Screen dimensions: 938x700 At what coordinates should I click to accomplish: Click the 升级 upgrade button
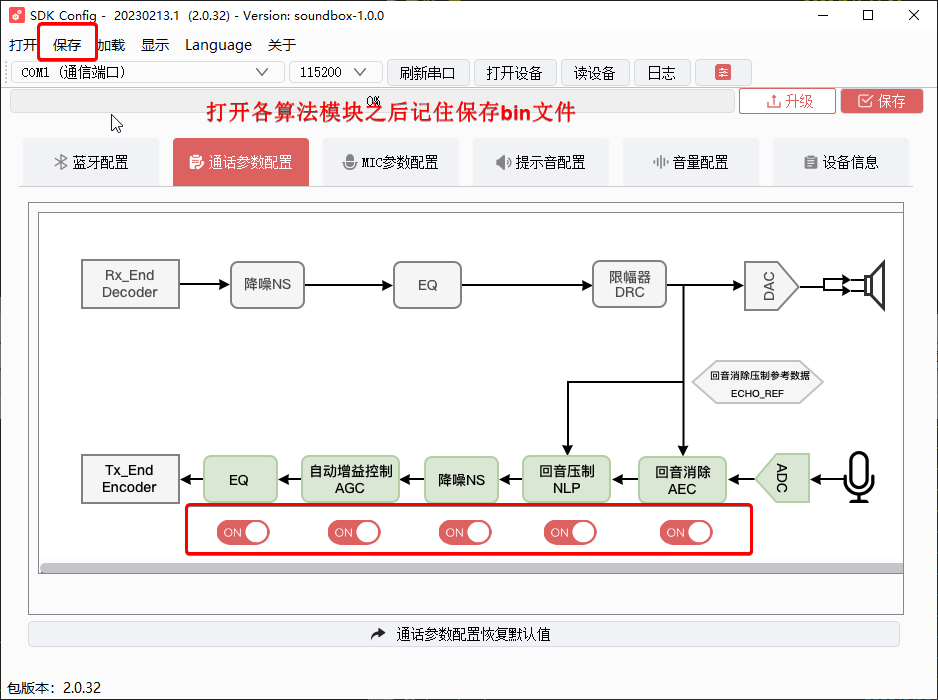tap(787, 101)
